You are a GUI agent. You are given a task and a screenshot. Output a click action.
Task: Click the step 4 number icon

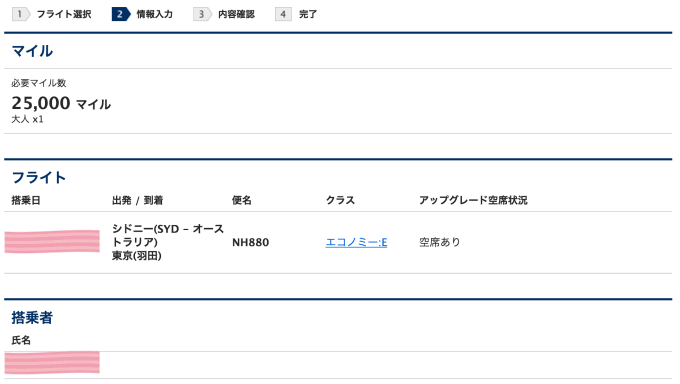(283, 14)
